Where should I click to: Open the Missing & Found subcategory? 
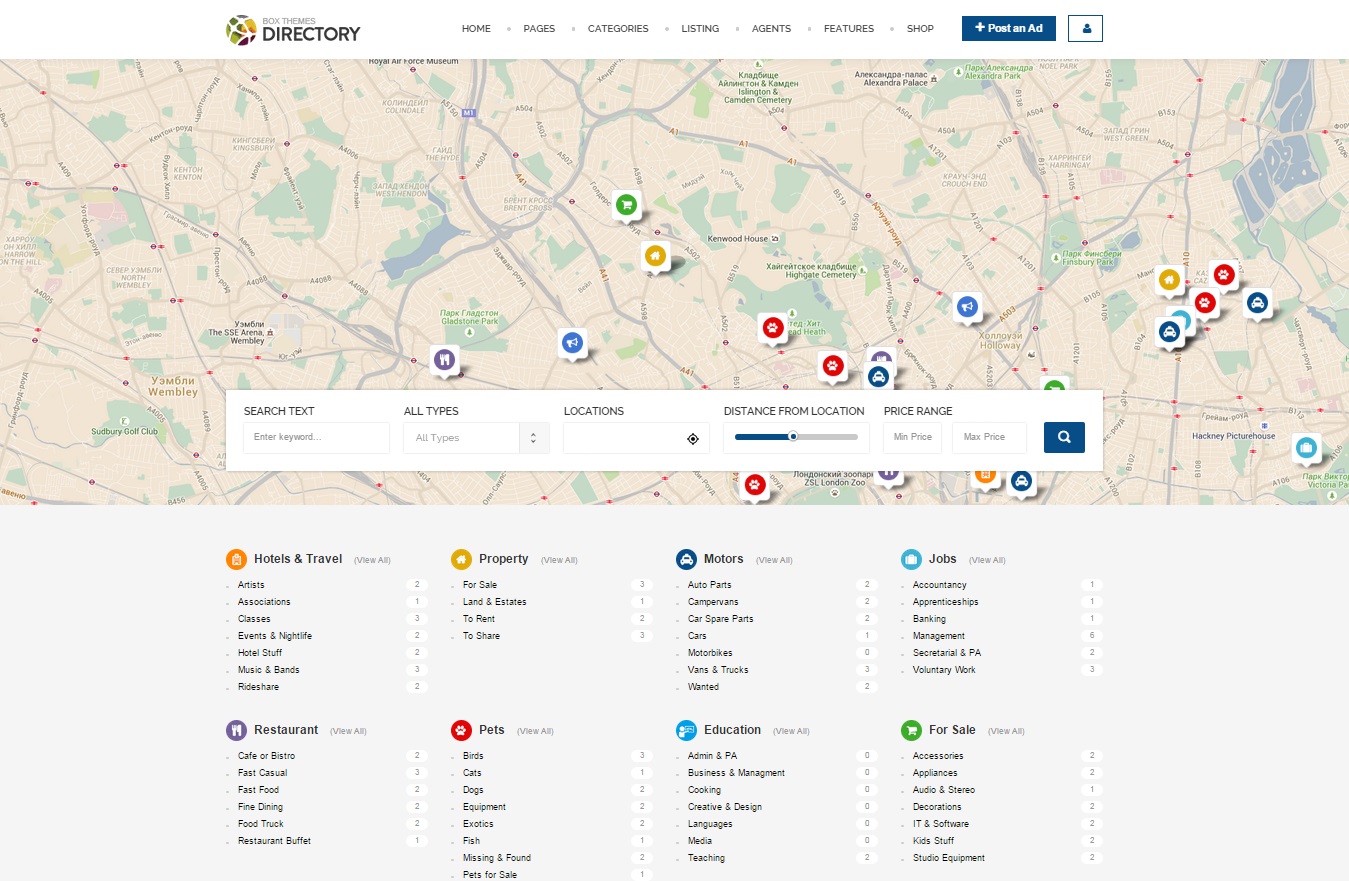[497, 858]
